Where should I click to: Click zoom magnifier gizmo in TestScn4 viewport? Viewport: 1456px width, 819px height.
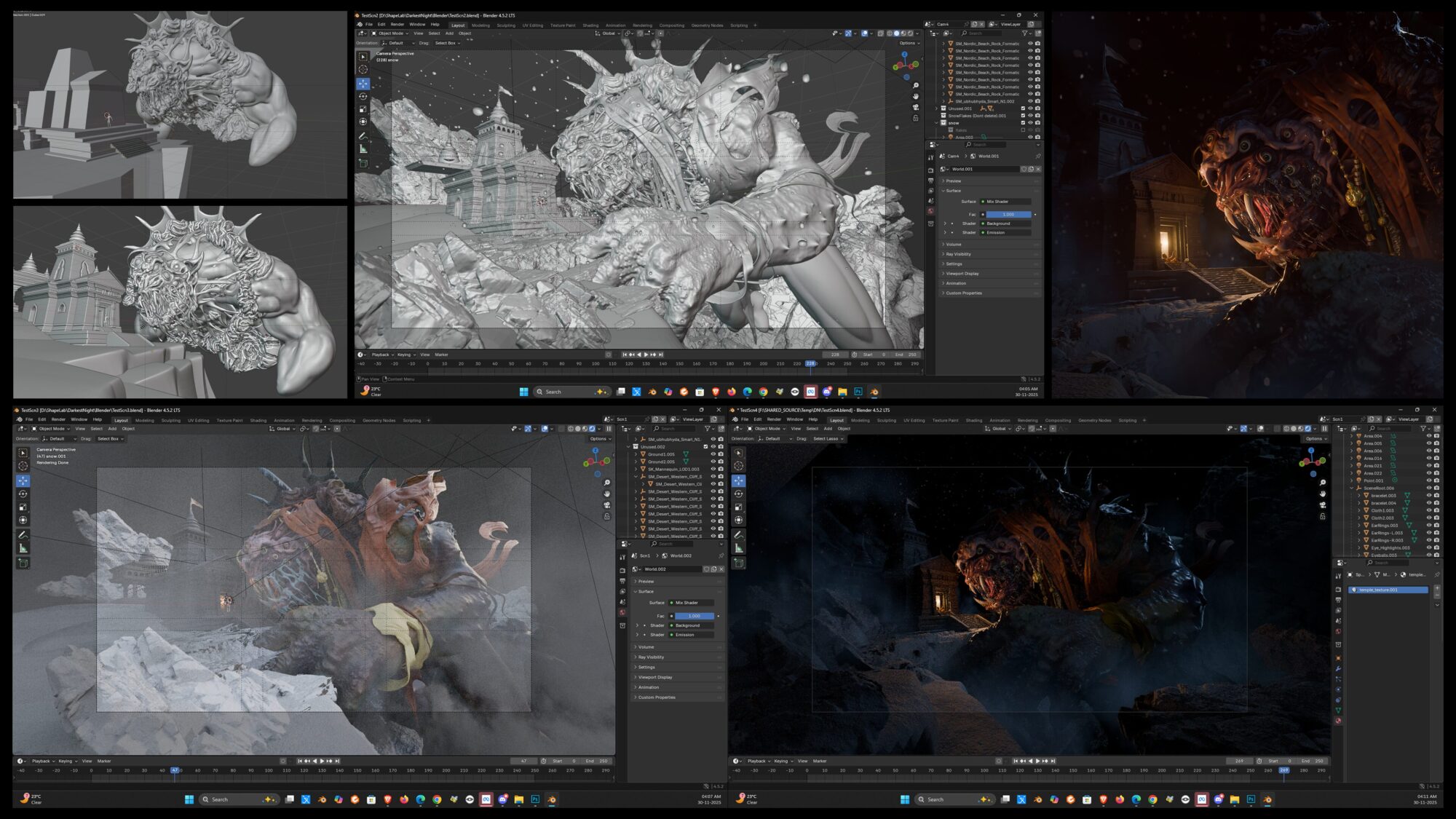pyautogui.click(x=1322, y=483)
